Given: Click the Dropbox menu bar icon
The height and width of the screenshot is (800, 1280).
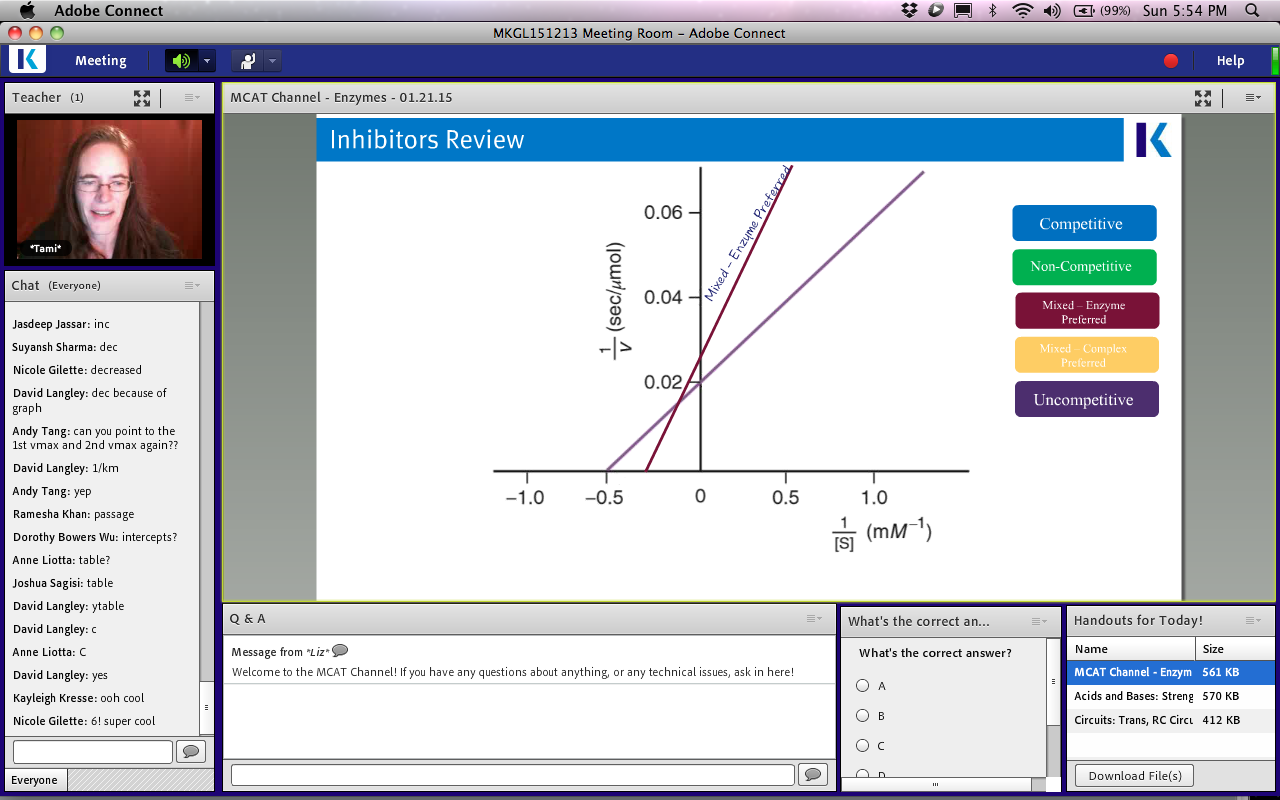Looking at the screenshot, I should click(x=909, y=11).
